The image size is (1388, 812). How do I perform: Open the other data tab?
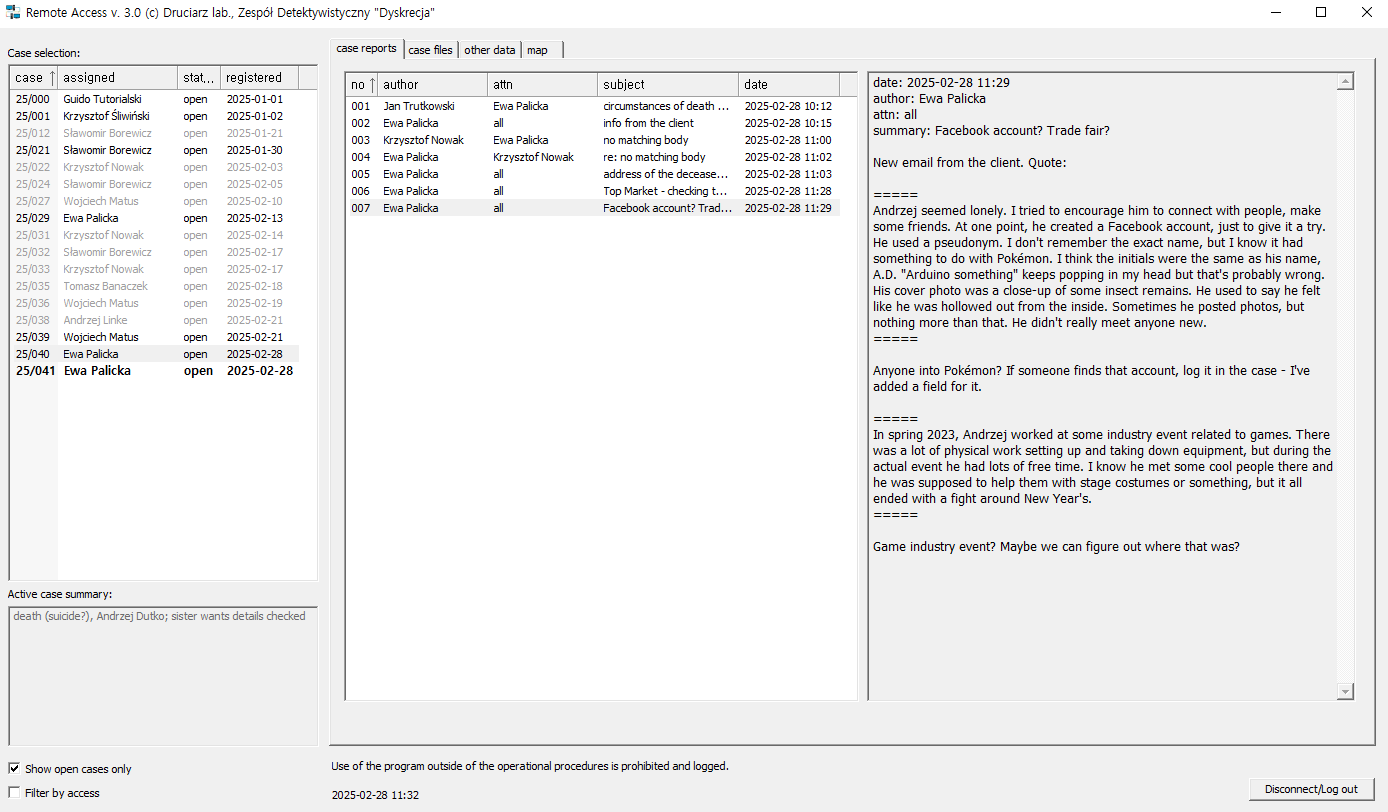click(490, 50)
